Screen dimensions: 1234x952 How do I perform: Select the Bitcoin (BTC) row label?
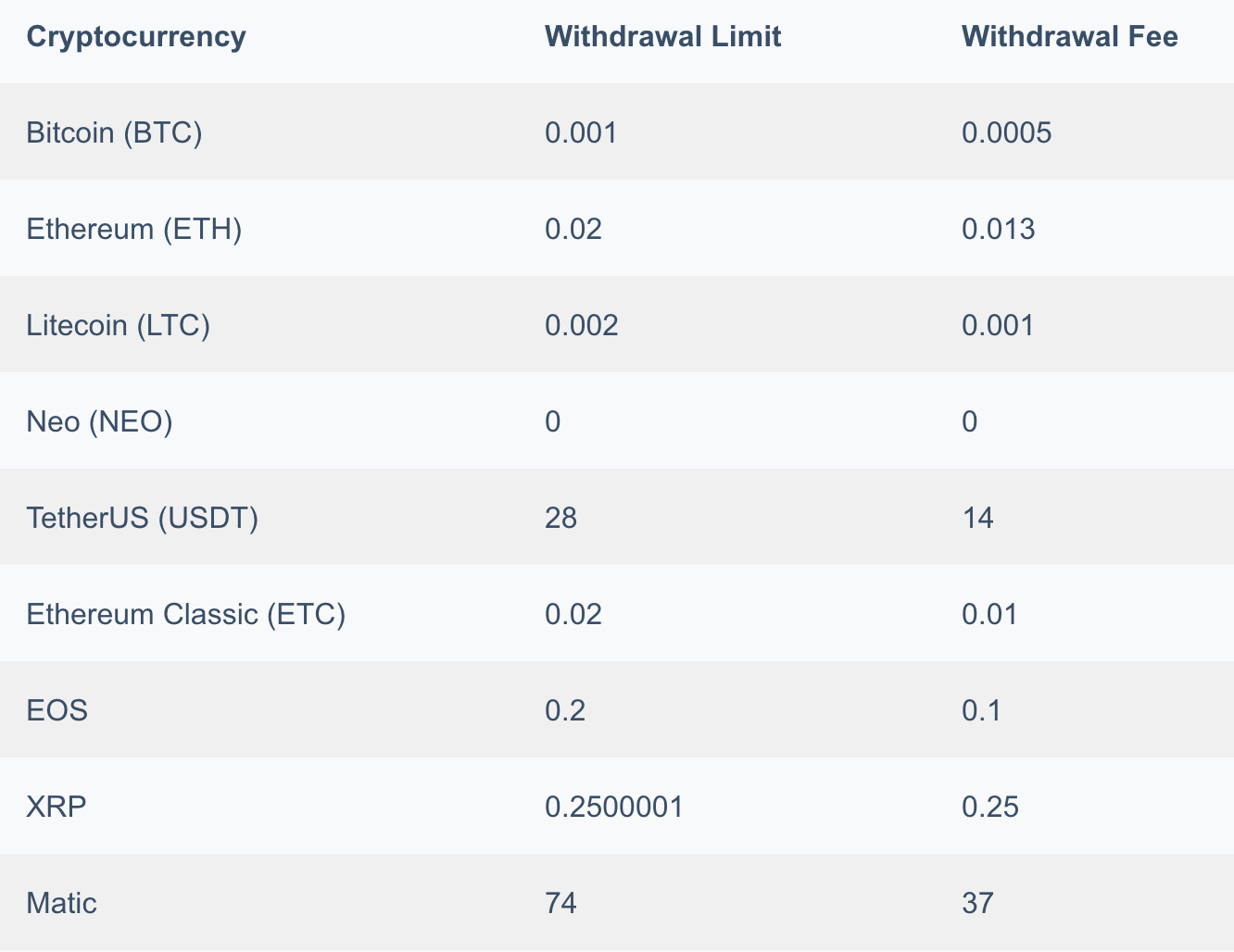point(114,133)
